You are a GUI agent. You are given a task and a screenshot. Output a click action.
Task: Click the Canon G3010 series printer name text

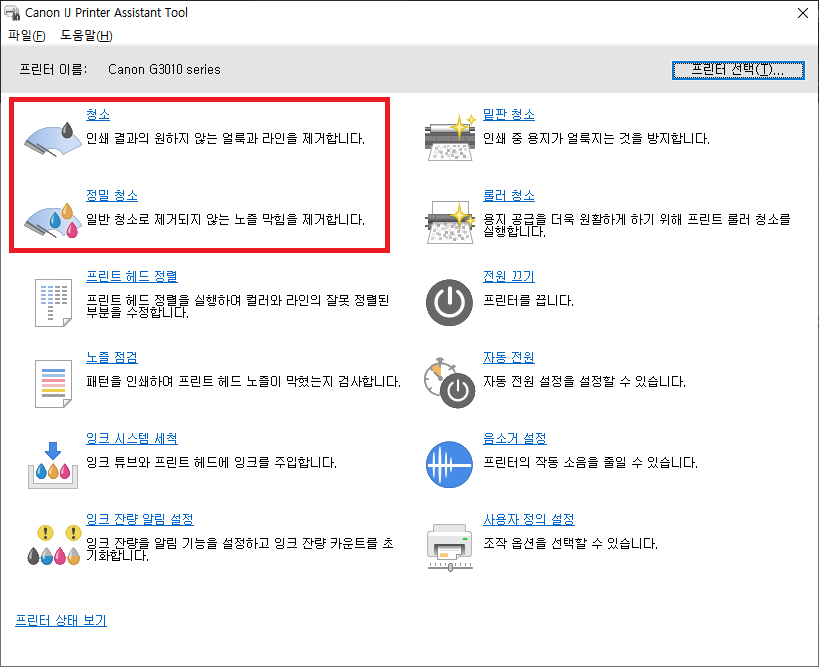pos(164,69)
